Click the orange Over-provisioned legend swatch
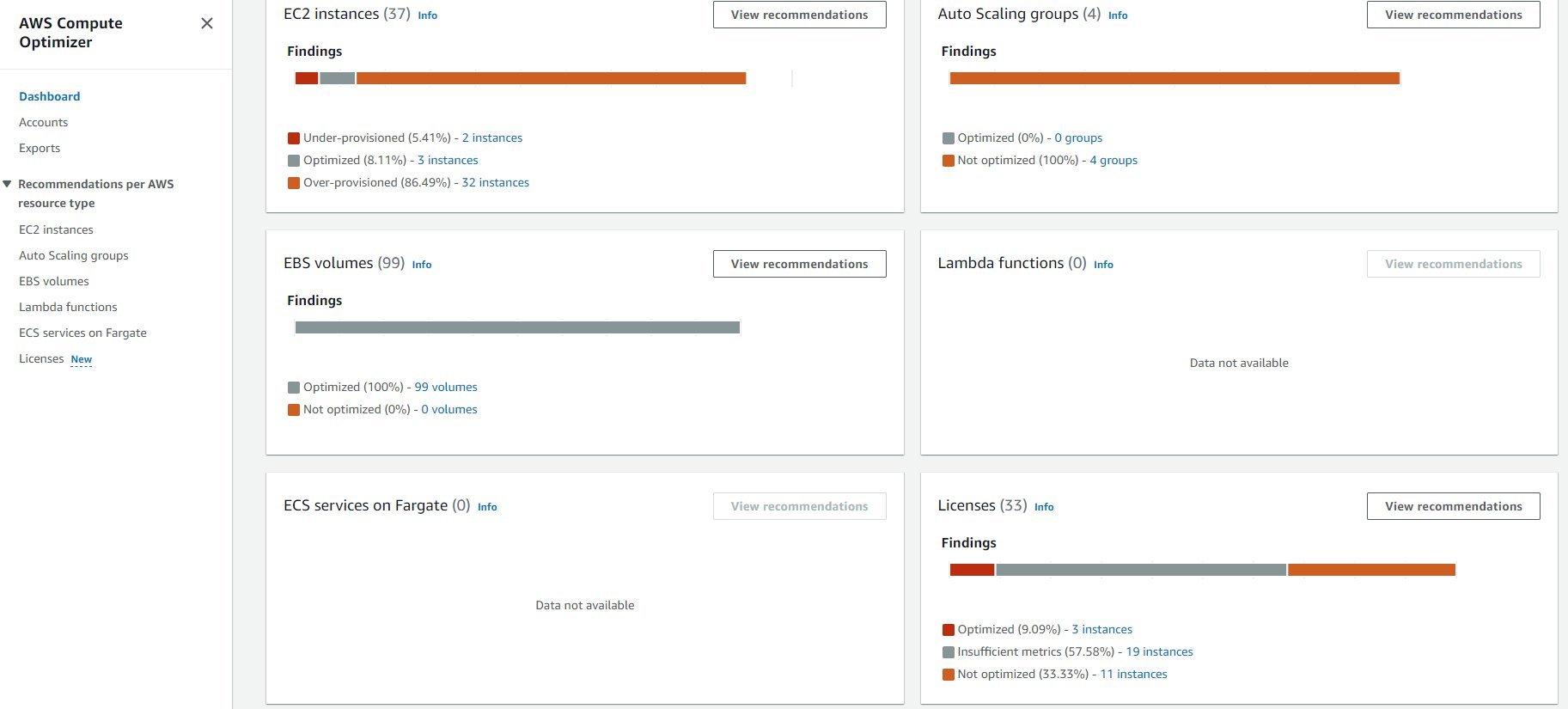Viewport: 1568px width, 709px height. (294, 182)
